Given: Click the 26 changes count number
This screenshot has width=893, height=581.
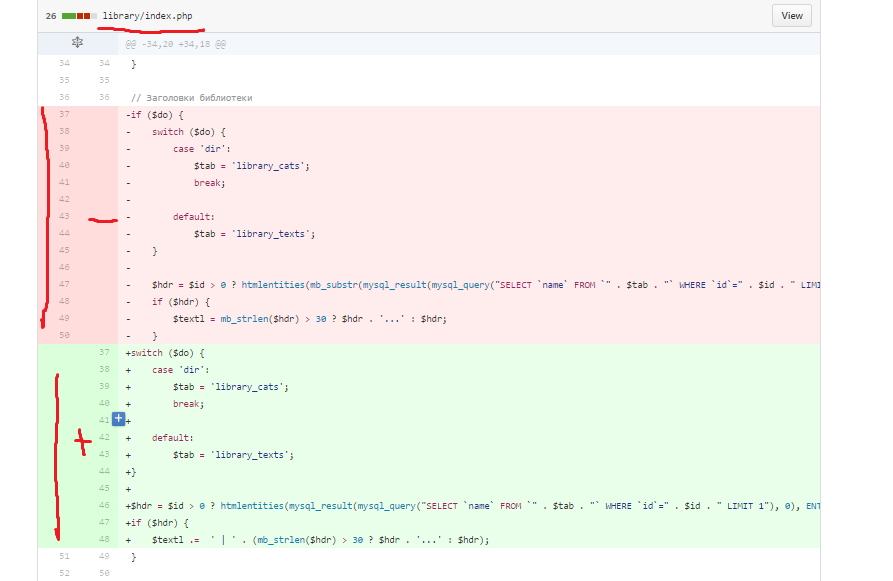Looking at the screenshot, I should click(50, 16).
